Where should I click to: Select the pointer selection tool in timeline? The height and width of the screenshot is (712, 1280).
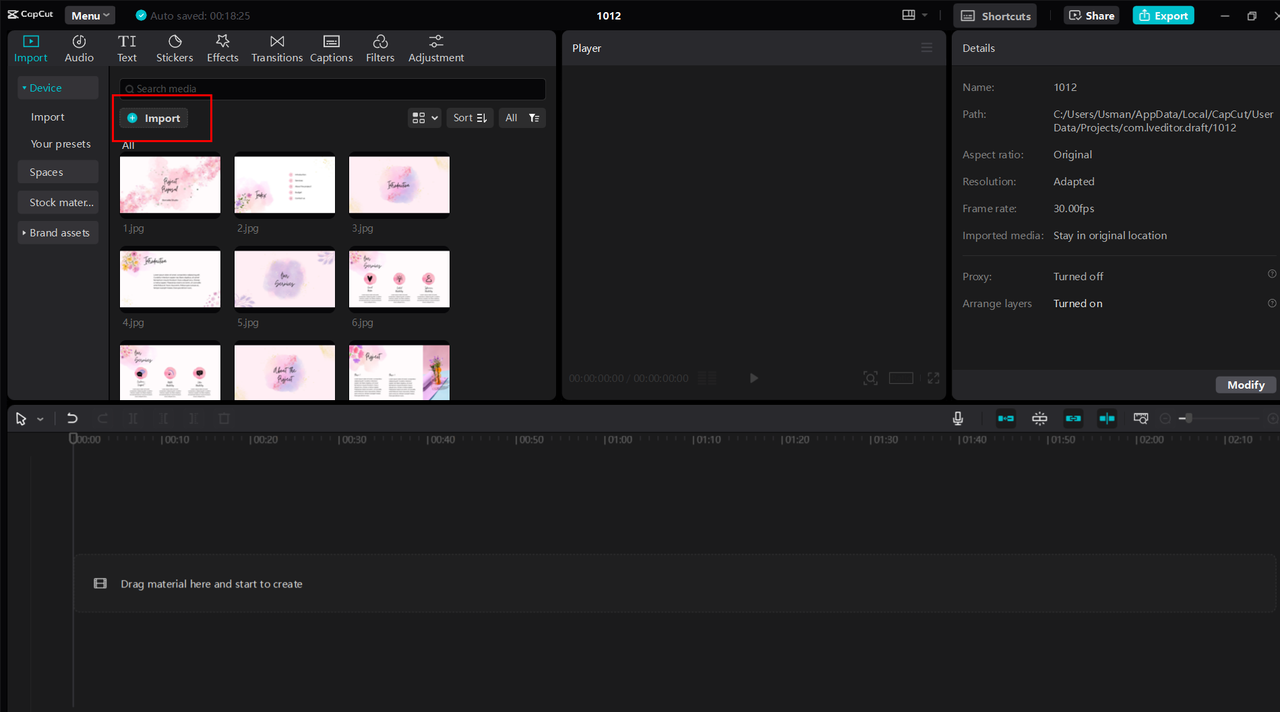click(x=21, y=419)
